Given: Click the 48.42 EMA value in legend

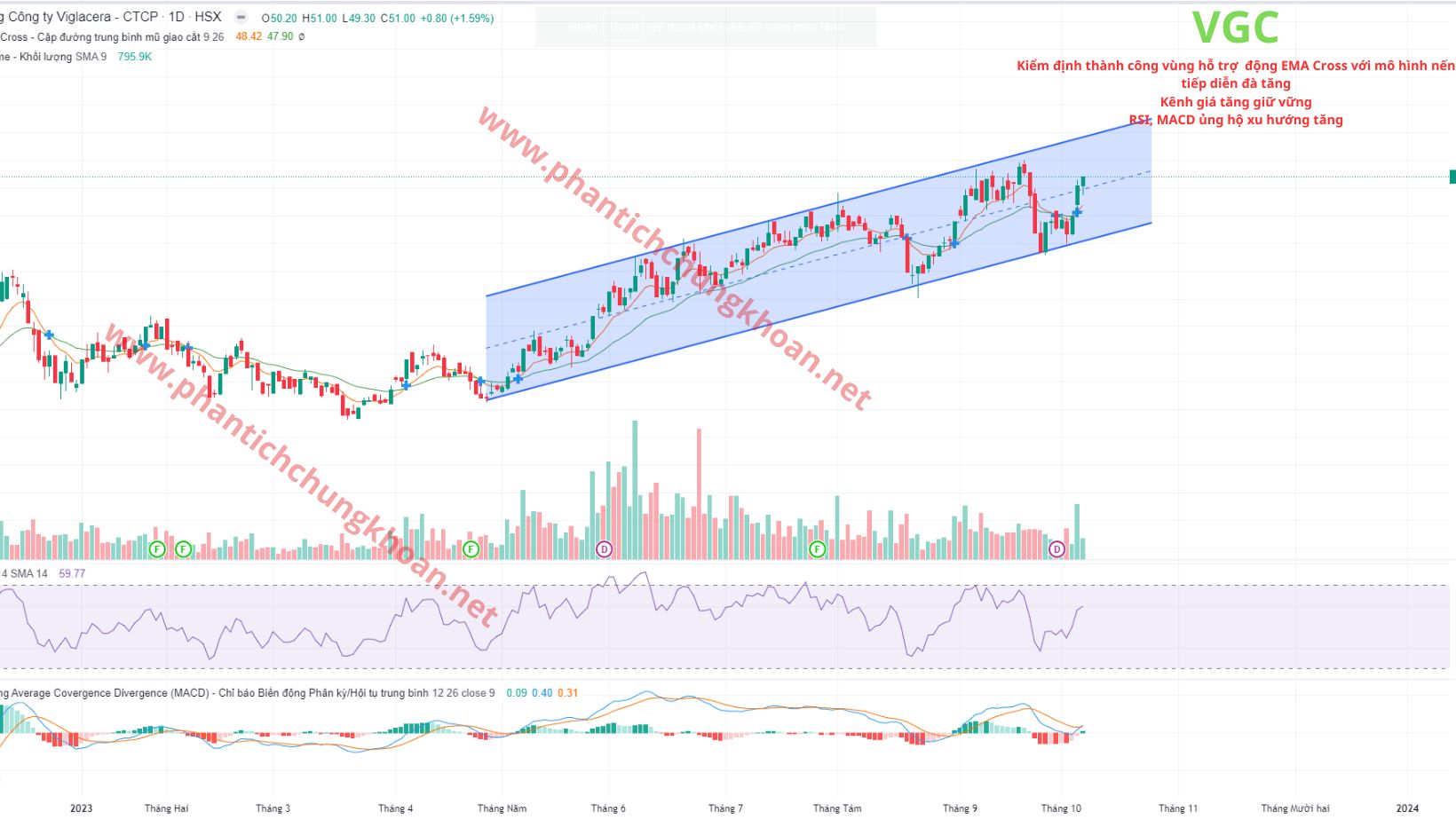Looking at the screenshot, I should click(249, 37).
